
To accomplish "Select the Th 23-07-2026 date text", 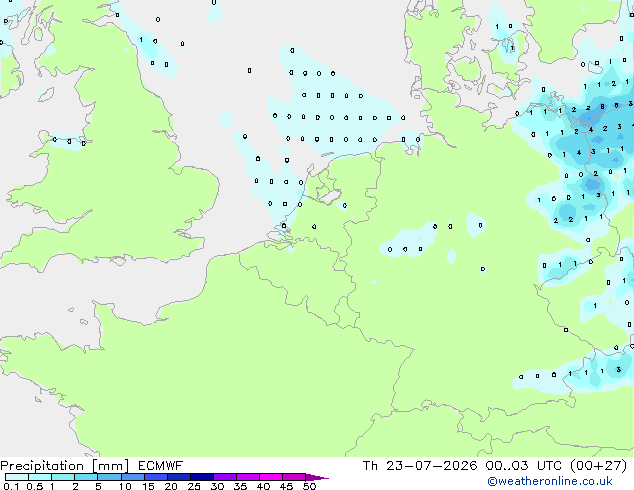I will pyautogui.click(x=420, y=466).
